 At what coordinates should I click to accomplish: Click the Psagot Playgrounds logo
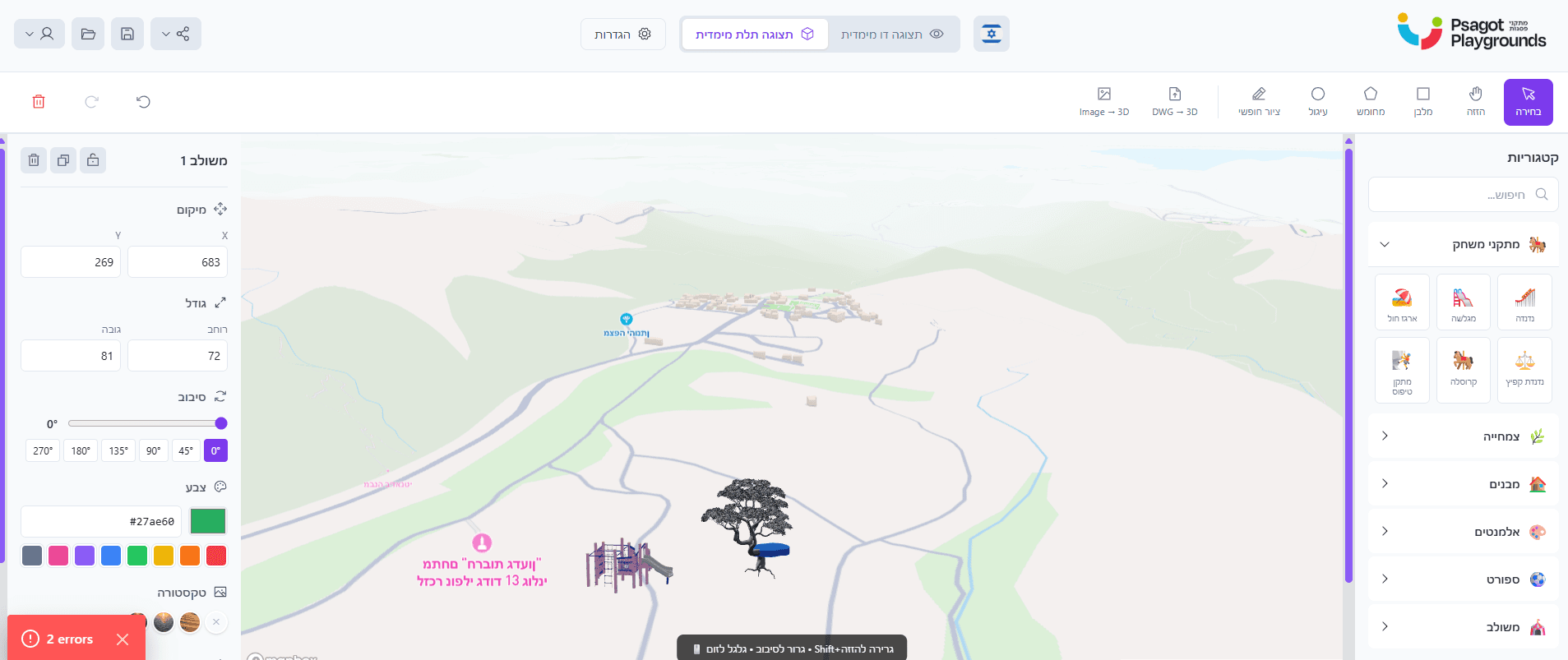(x=1472, y=33)
